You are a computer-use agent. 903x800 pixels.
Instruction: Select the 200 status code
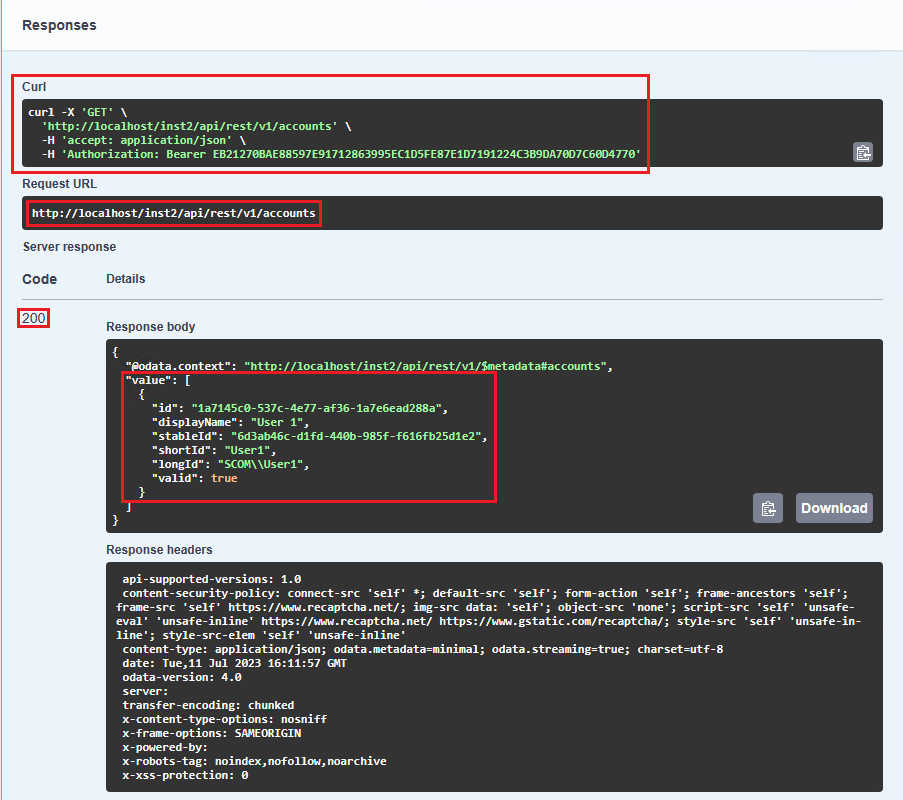point(34,318)
